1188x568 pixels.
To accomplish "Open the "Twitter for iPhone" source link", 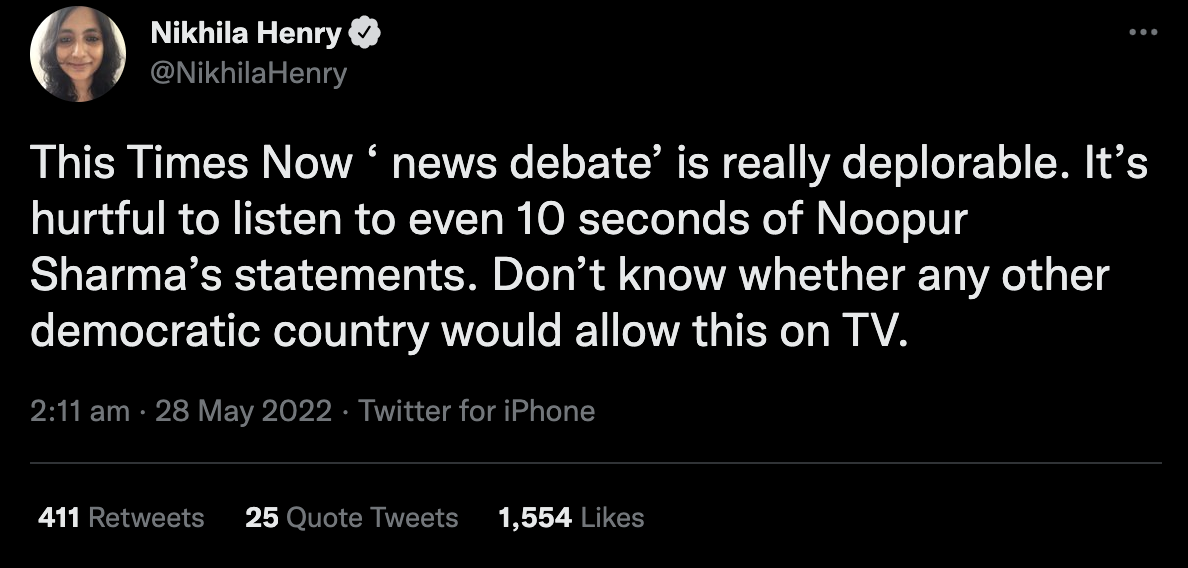I will tap(476, 411).
